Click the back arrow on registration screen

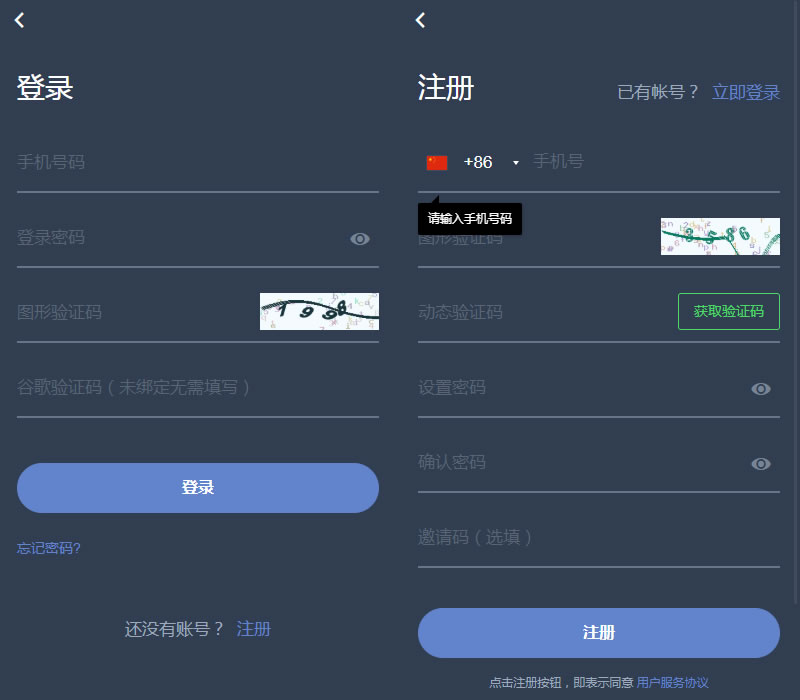pyautogui.click(x=421, y=20)
